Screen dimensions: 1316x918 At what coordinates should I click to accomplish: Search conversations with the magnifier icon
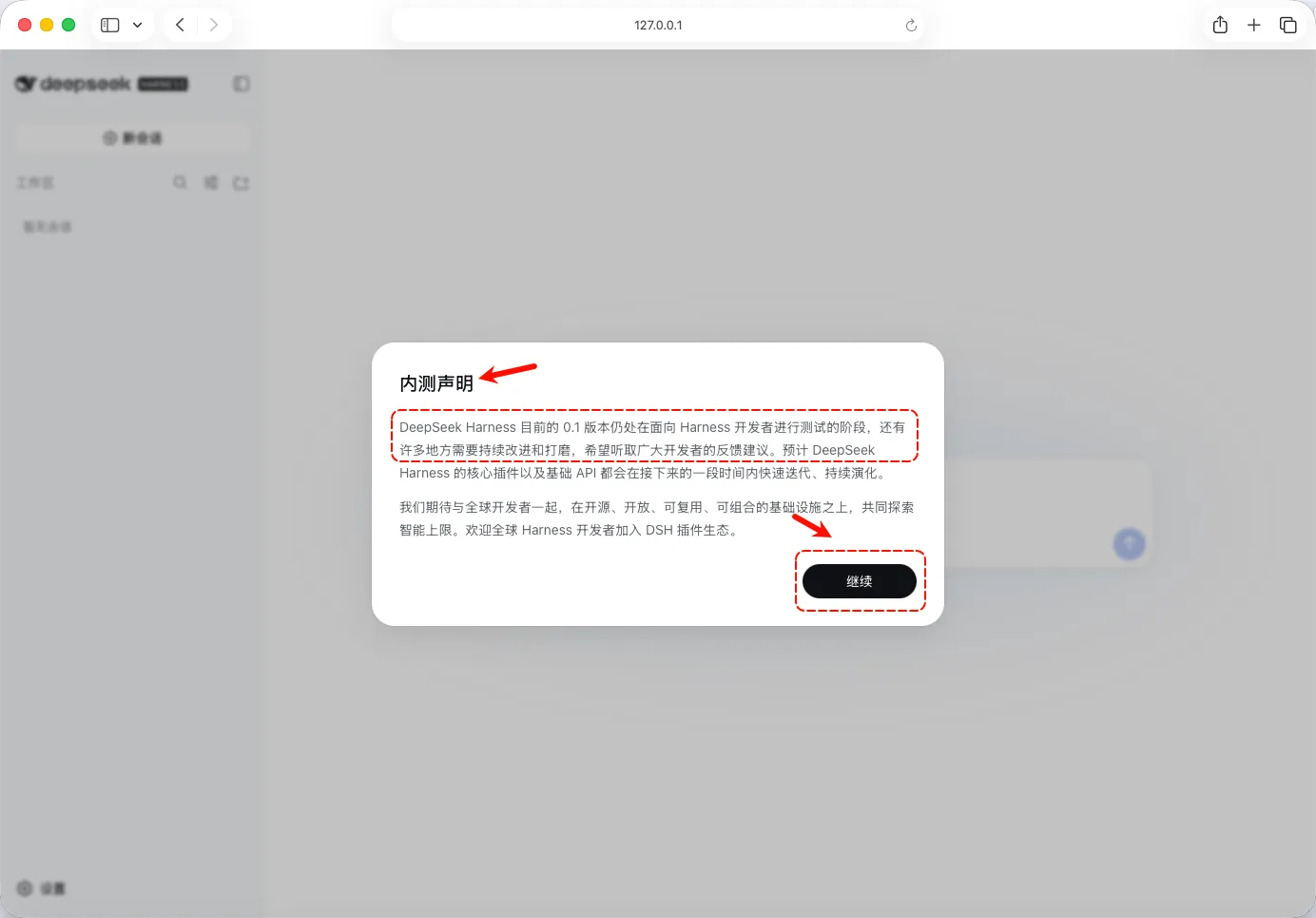pos(180,182)
